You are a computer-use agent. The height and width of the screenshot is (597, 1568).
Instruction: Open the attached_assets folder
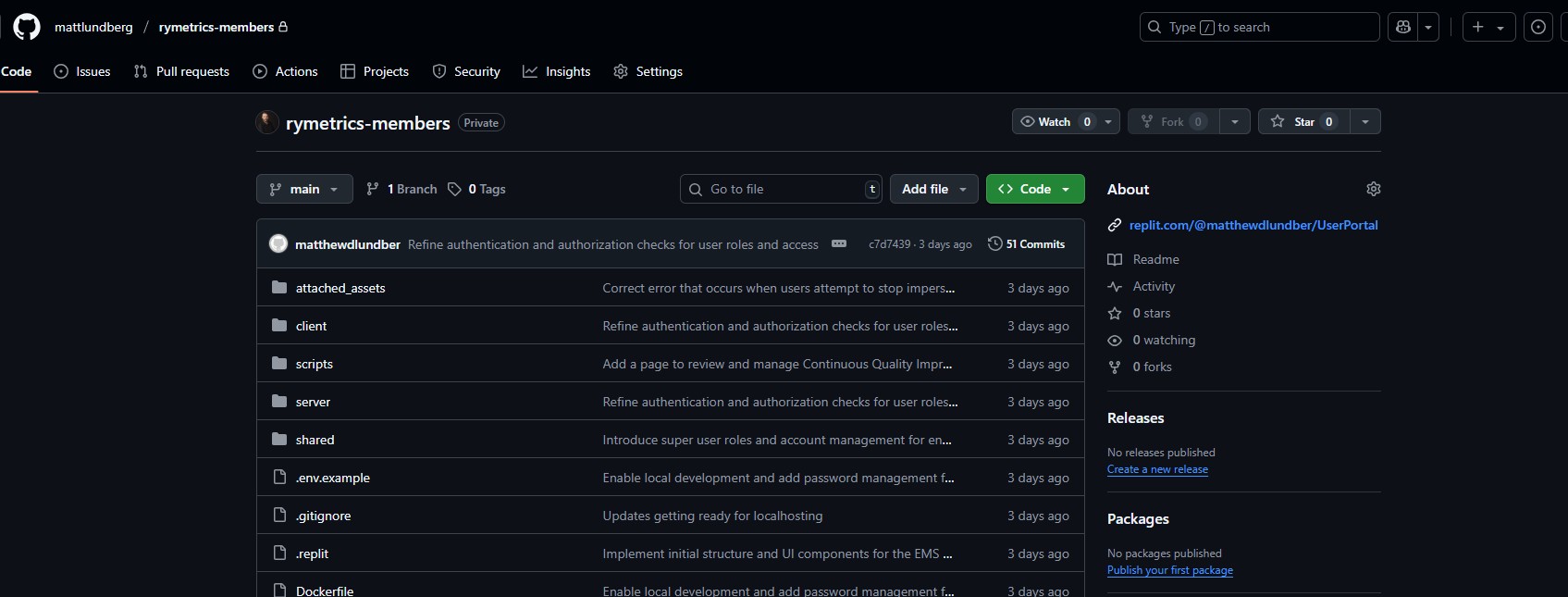coord(340,288)
